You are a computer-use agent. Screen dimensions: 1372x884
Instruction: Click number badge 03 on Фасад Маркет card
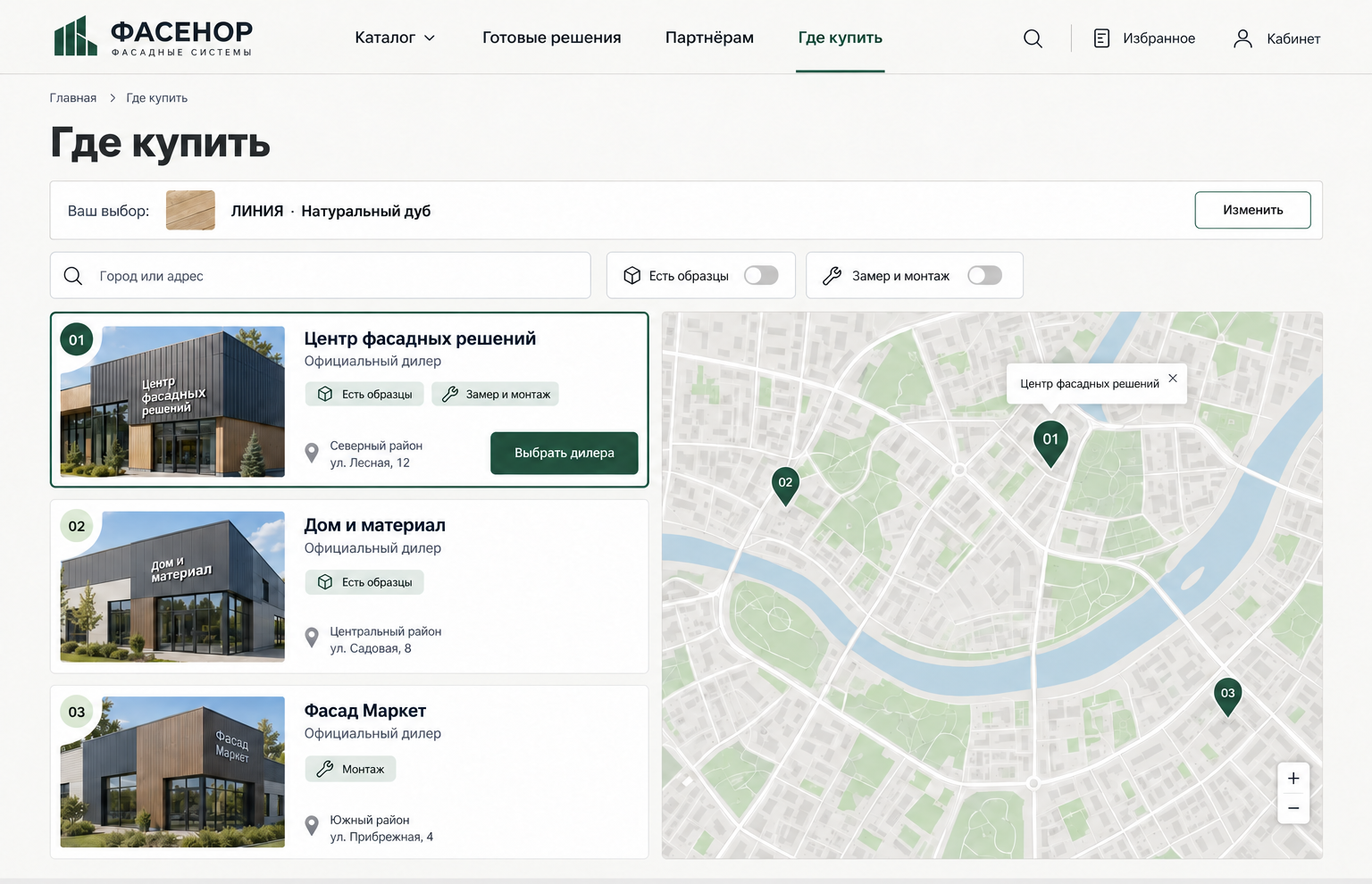77,712
